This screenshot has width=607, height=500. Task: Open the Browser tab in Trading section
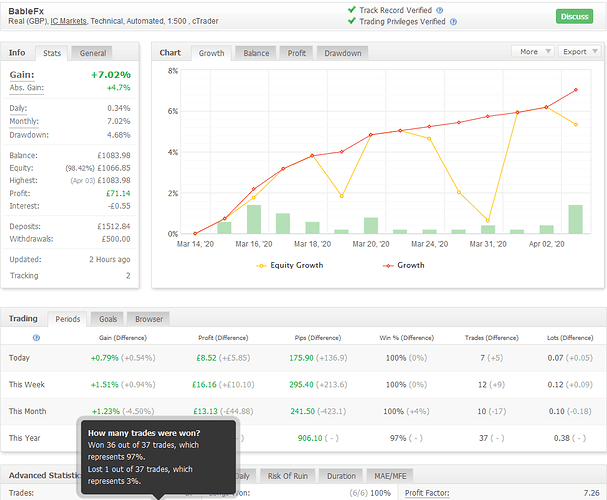click(x=148, y=319)
